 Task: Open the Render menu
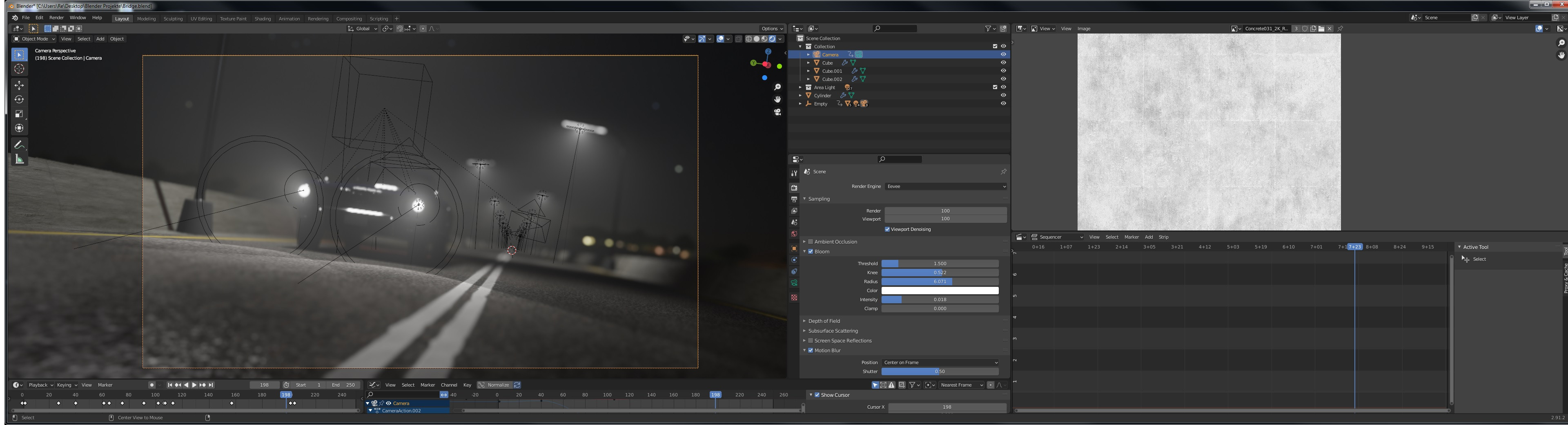(57, 18)
